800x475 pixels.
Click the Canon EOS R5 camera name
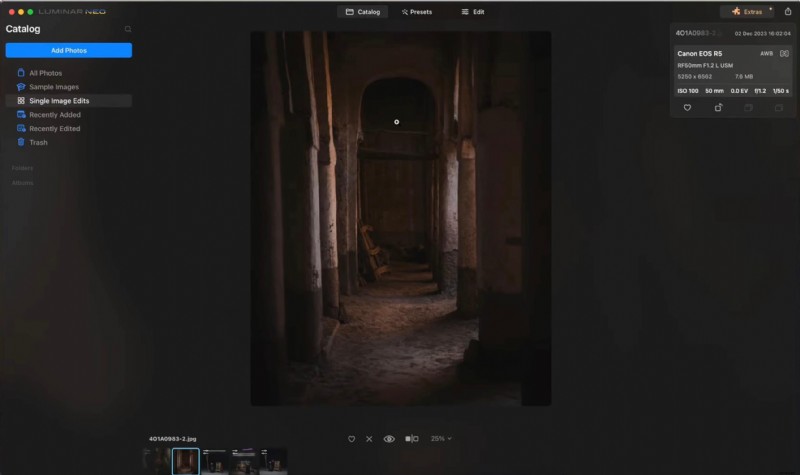pos(699,54)
